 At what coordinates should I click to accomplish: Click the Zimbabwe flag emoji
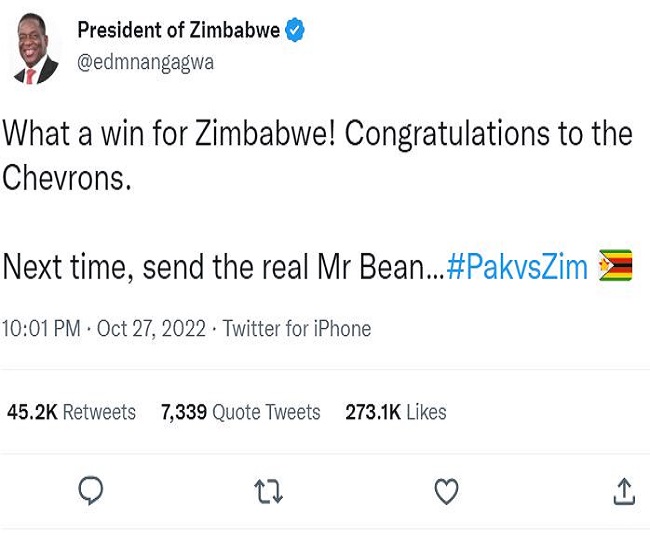tap(615, 266)
